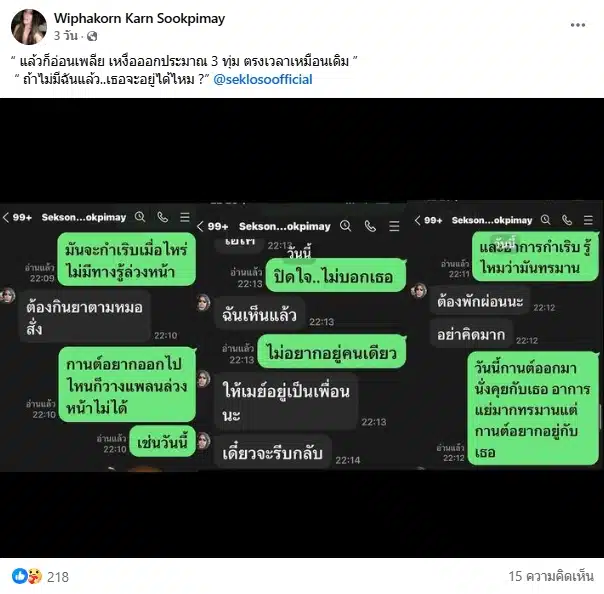604x594 pixels.
Task: Open the hamburger menu in left chat header
Action: [185, 217]
